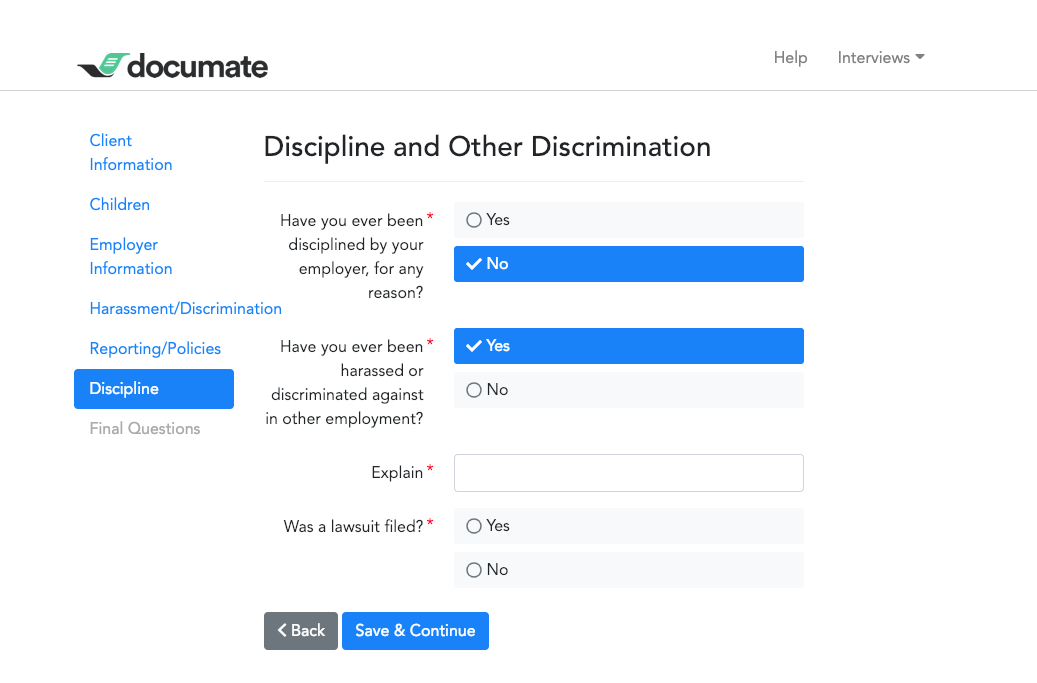Open Employer Information section

coord(130,257)
